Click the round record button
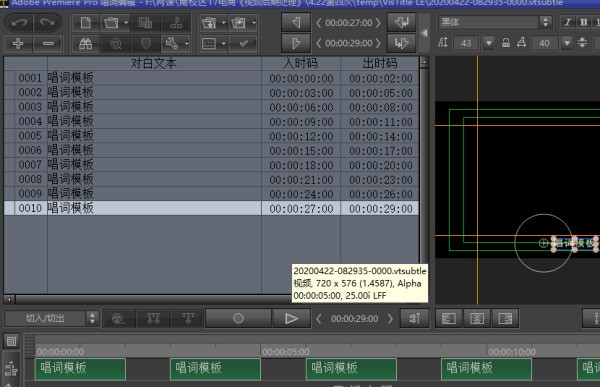600x387 pixels. click(x=238, y=318)
